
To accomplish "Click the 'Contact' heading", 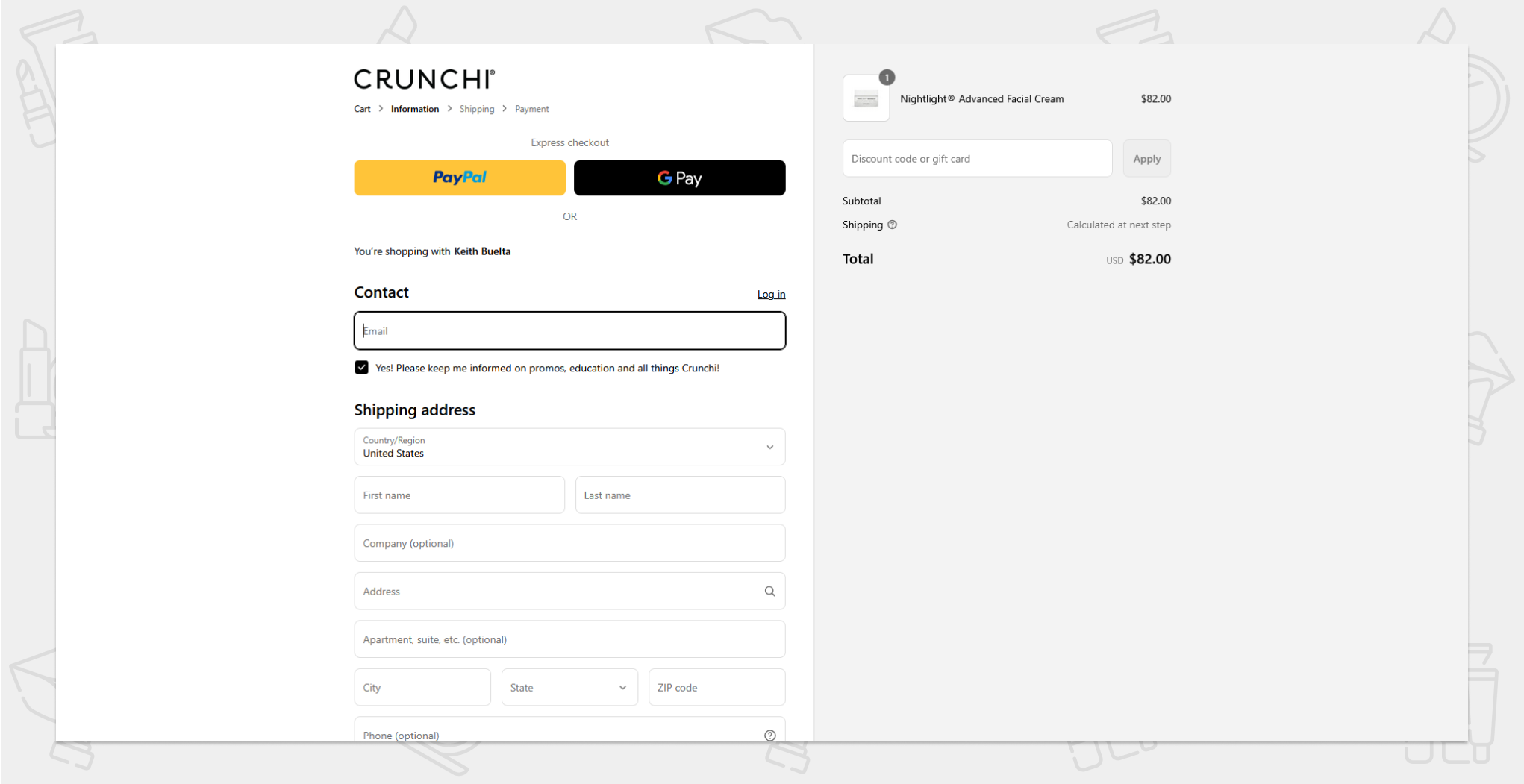I will pyautogui.click(x=381, y=292).
